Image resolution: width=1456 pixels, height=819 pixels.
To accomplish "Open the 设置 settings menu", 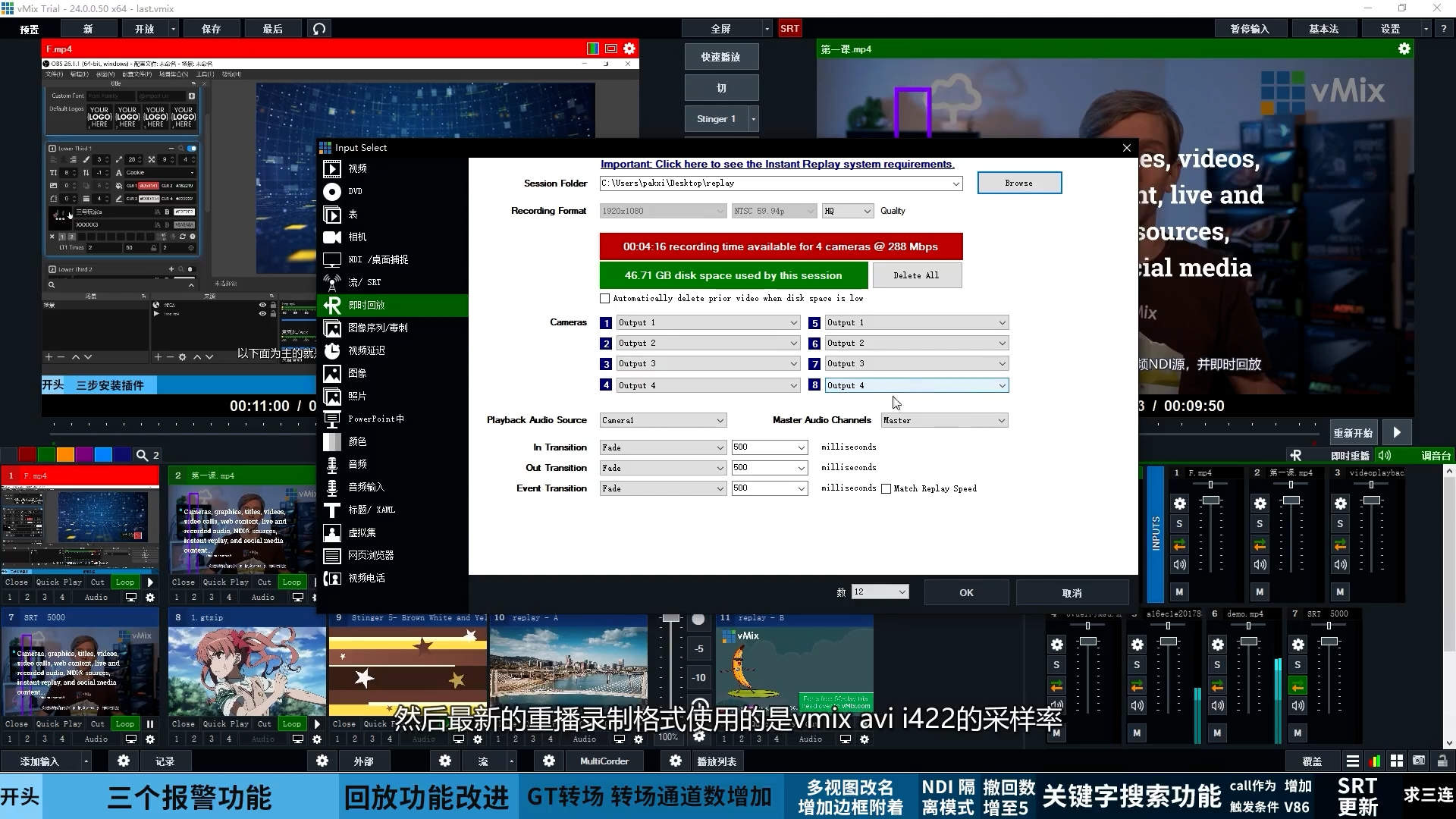I will coord(1392,28).
